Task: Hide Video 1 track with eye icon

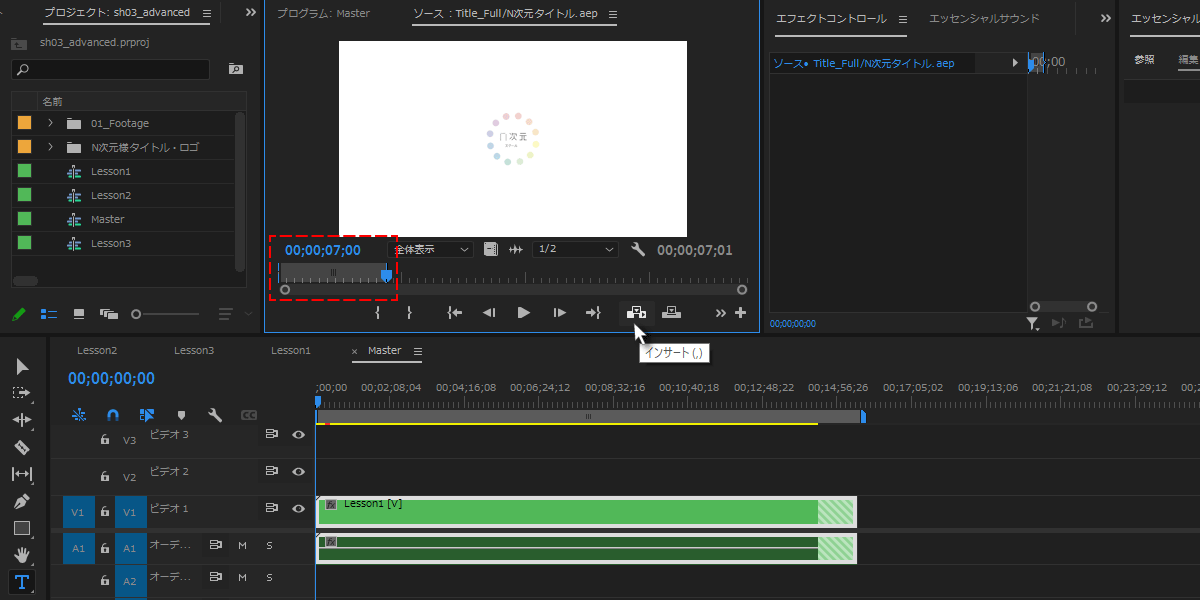Action: pos(298,508)
